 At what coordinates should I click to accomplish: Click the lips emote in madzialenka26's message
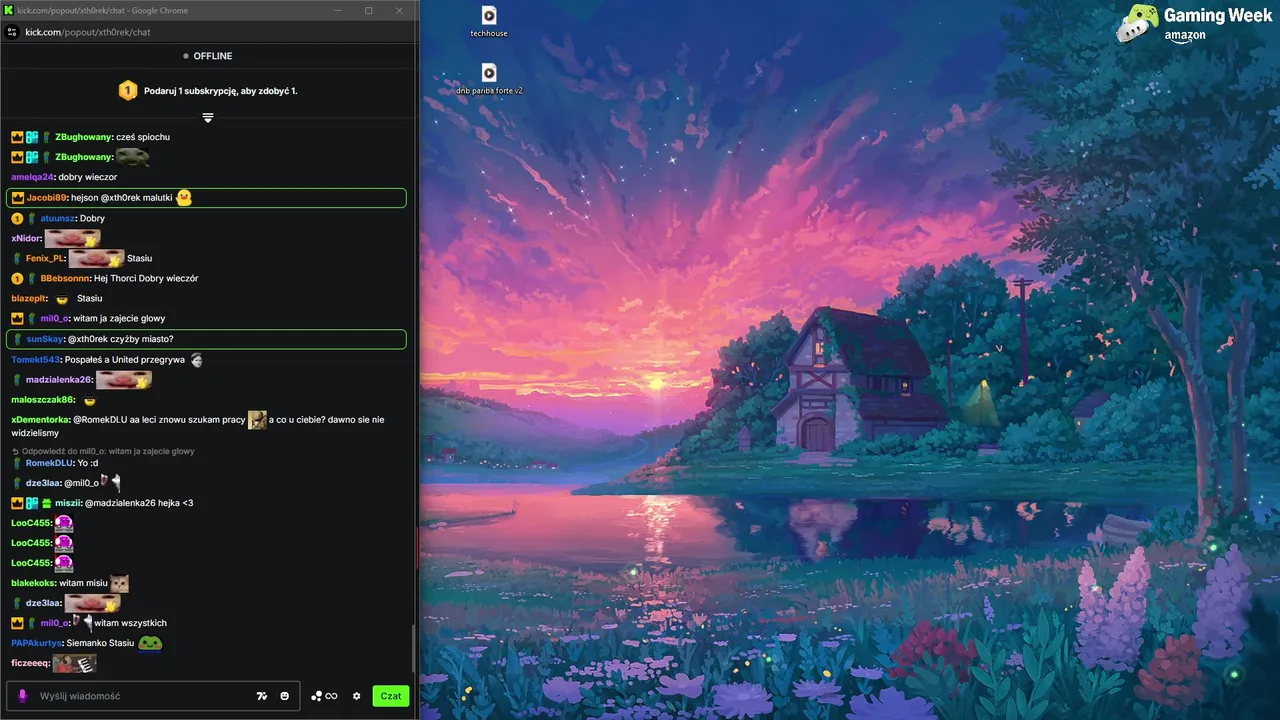coord(124,380)
